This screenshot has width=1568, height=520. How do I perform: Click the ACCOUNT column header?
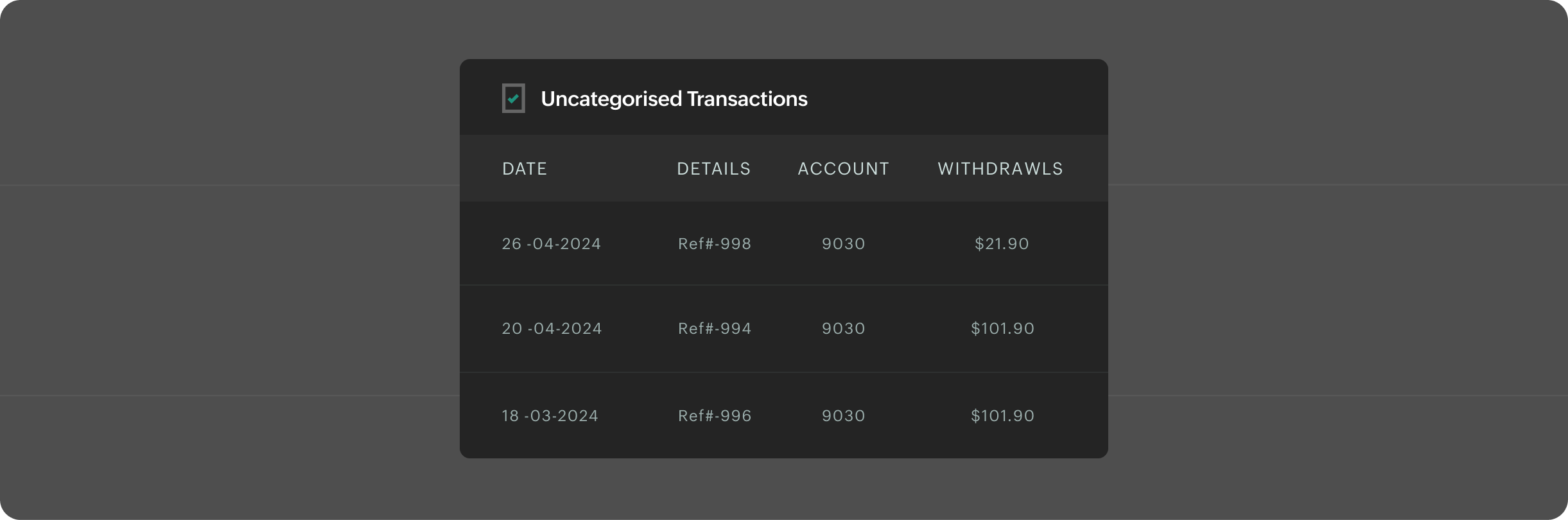pyautogui.click(x=843, y=168)
